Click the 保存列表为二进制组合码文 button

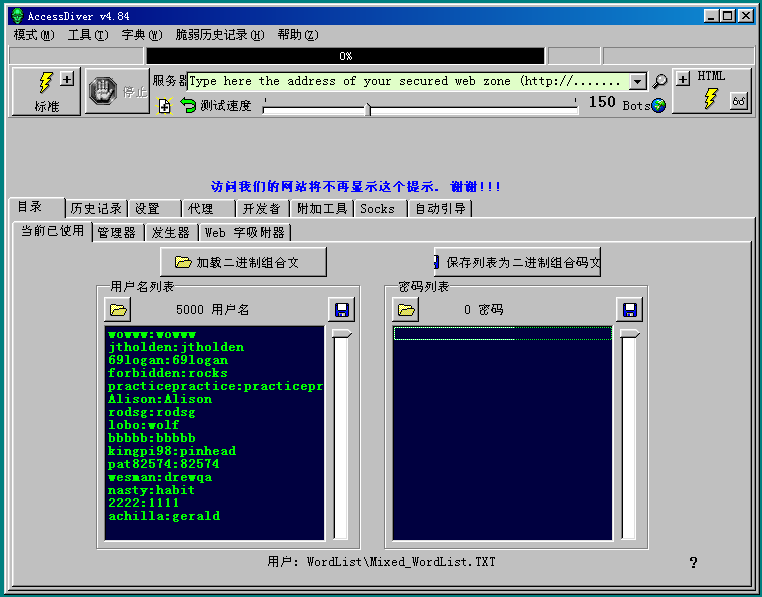pyautogui.click(x=517, y=262)
